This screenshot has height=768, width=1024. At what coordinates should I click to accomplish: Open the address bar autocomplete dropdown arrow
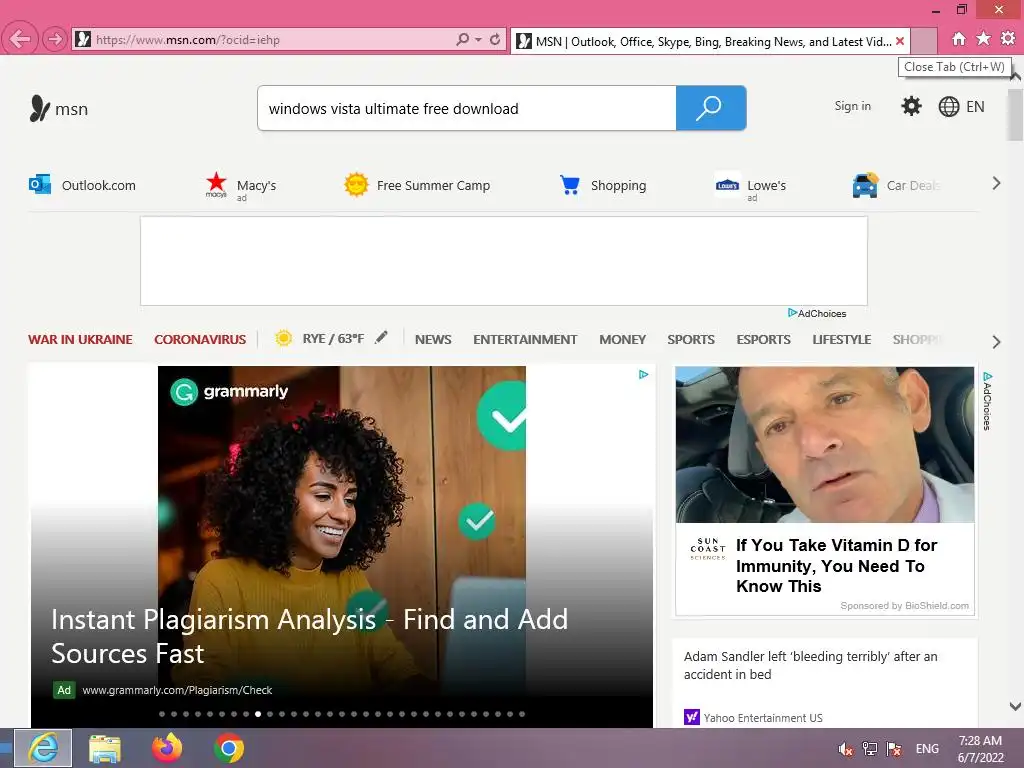pos(478,40)
